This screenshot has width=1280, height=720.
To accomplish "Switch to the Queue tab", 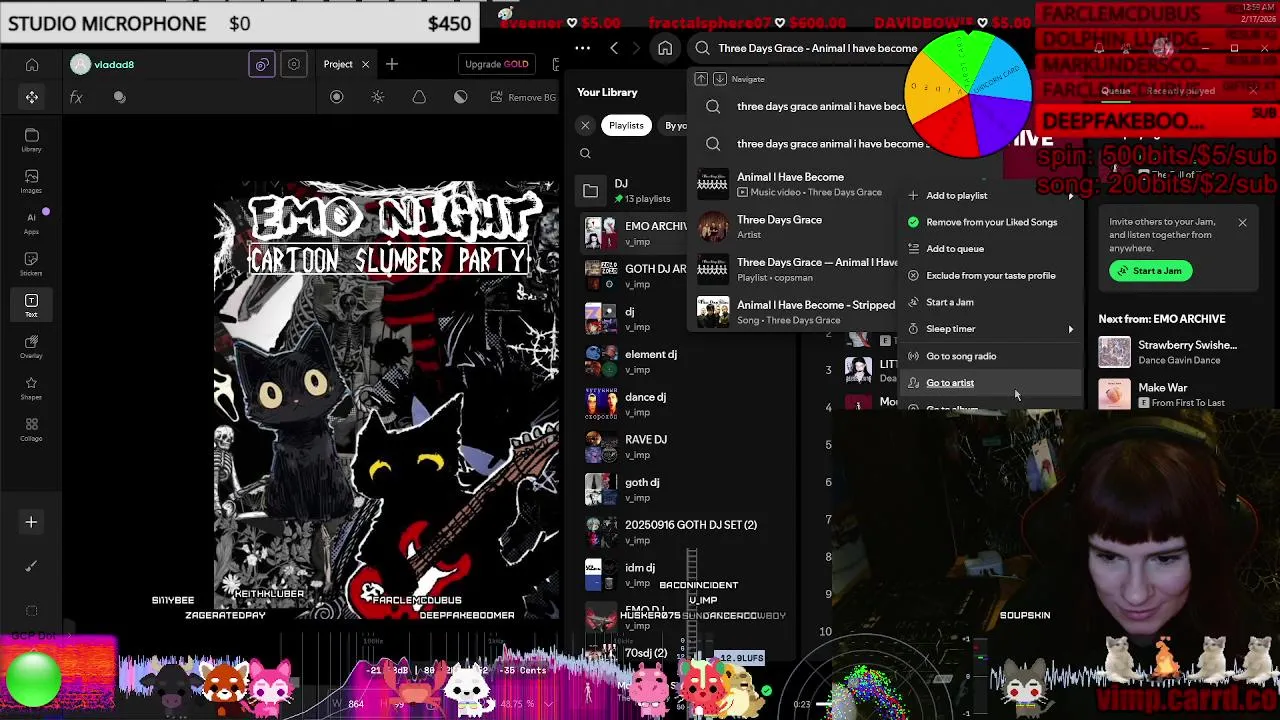I will (1115, 91).
